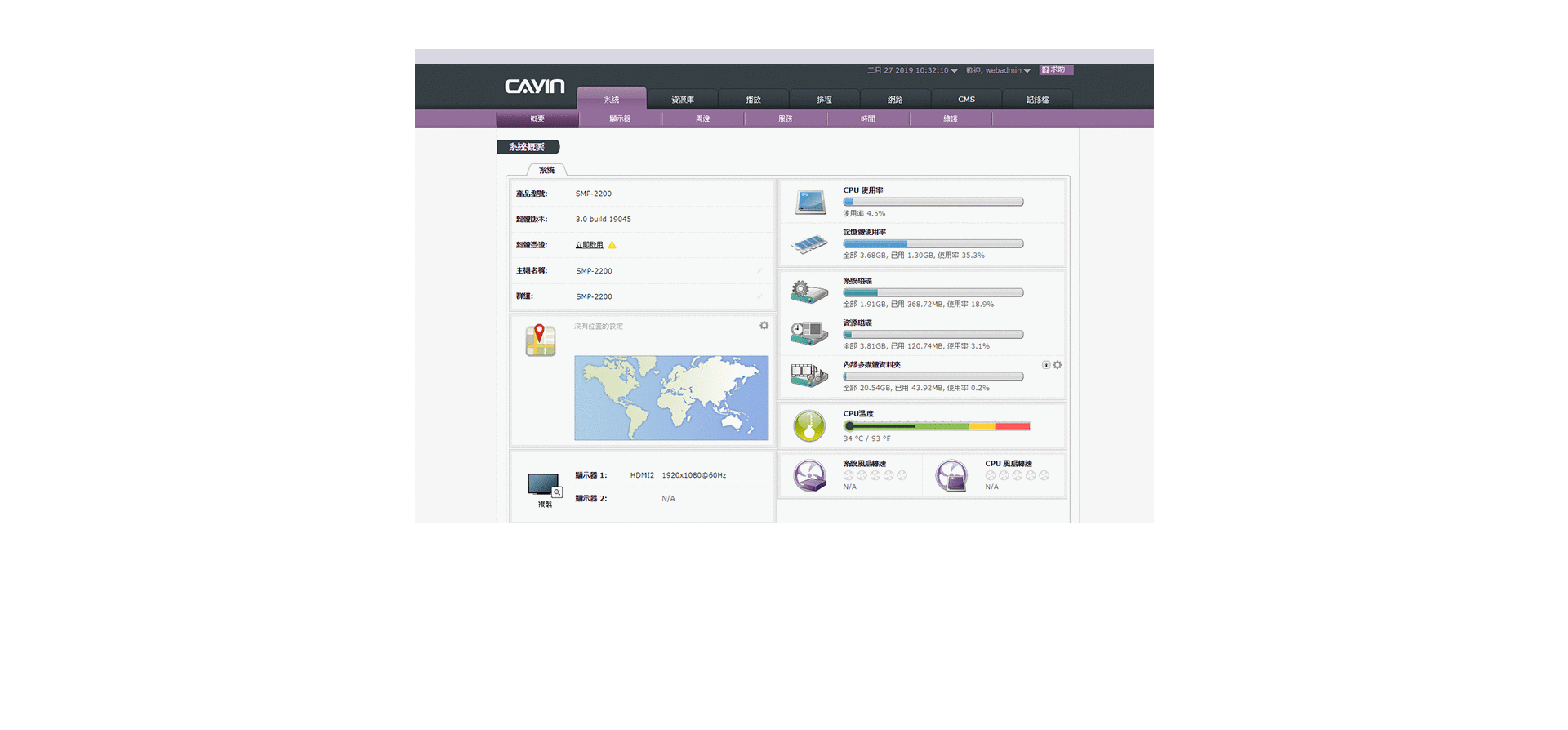Click the 記憶體使用率 RAM module icon

click(809, 243)
